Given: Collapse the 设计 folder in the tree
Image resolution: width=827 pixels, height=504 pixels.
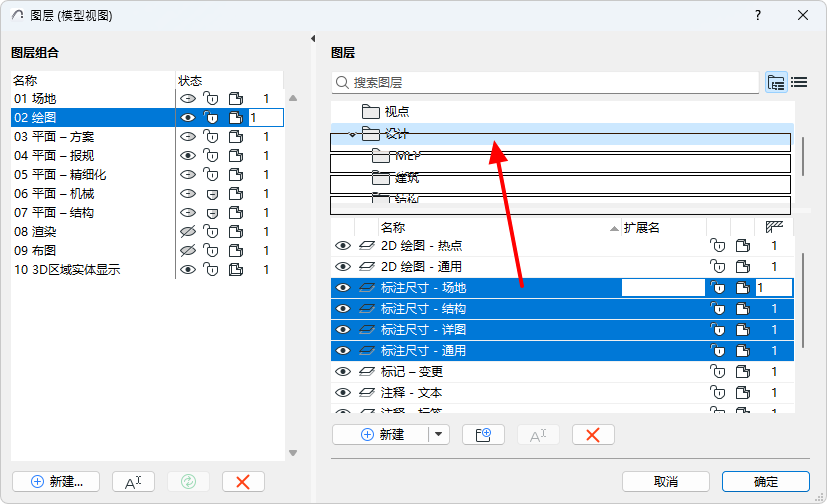Looking at the screenshot, I should pos(352,135).
